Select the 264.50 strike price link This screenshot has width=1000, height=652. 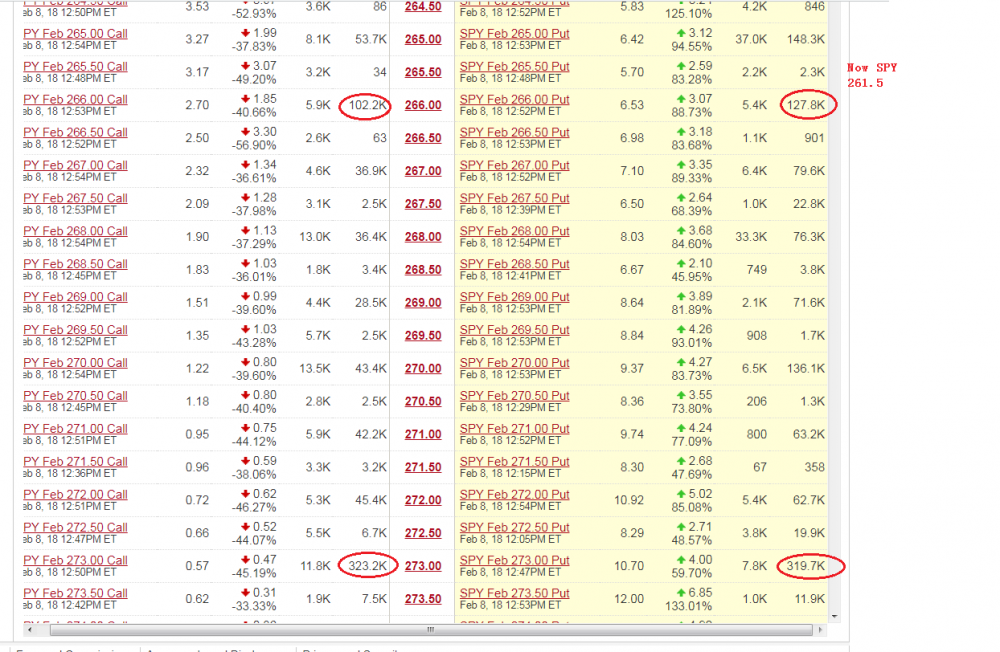click(x=423, y=6)
